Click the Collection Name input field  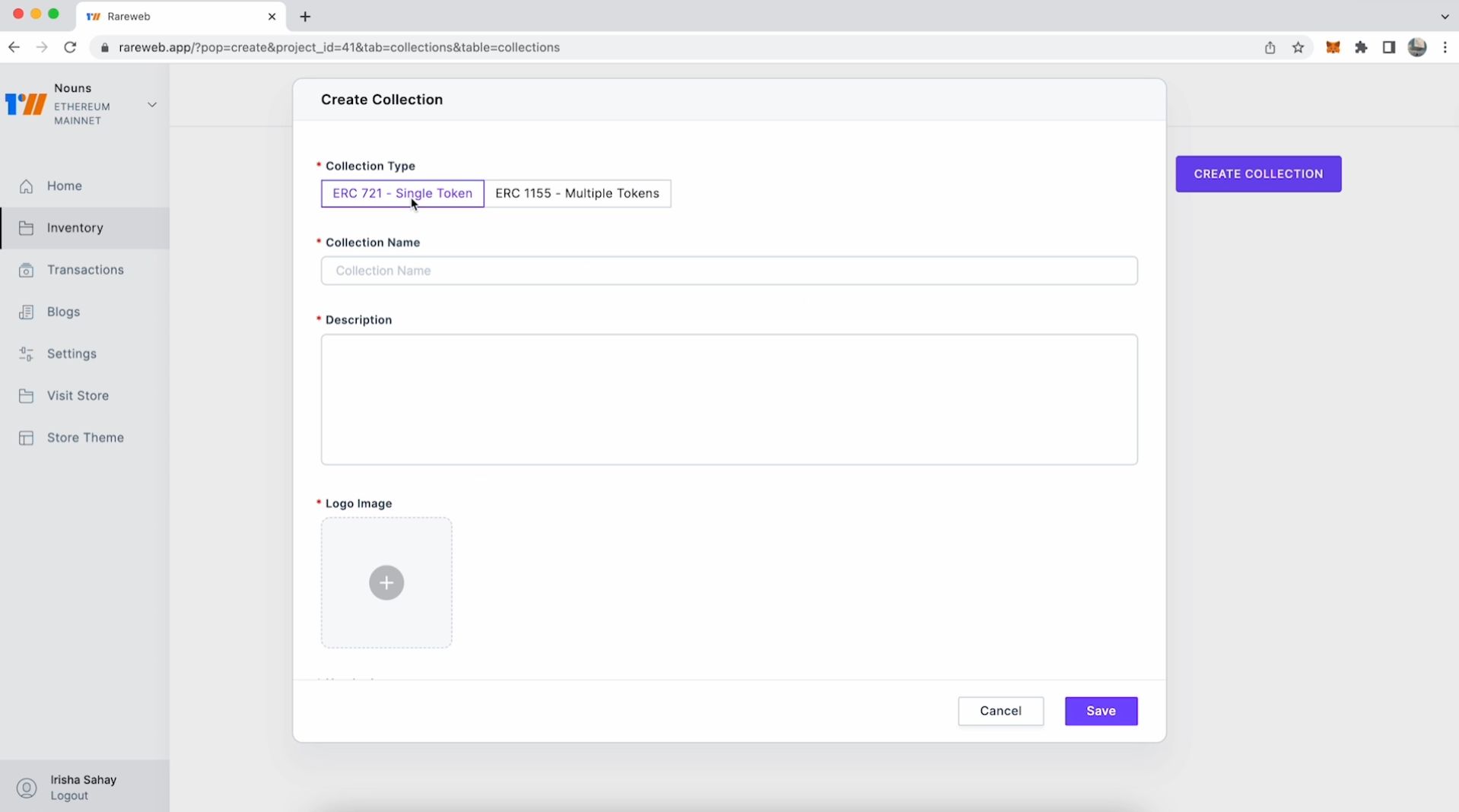pos(729,271)
